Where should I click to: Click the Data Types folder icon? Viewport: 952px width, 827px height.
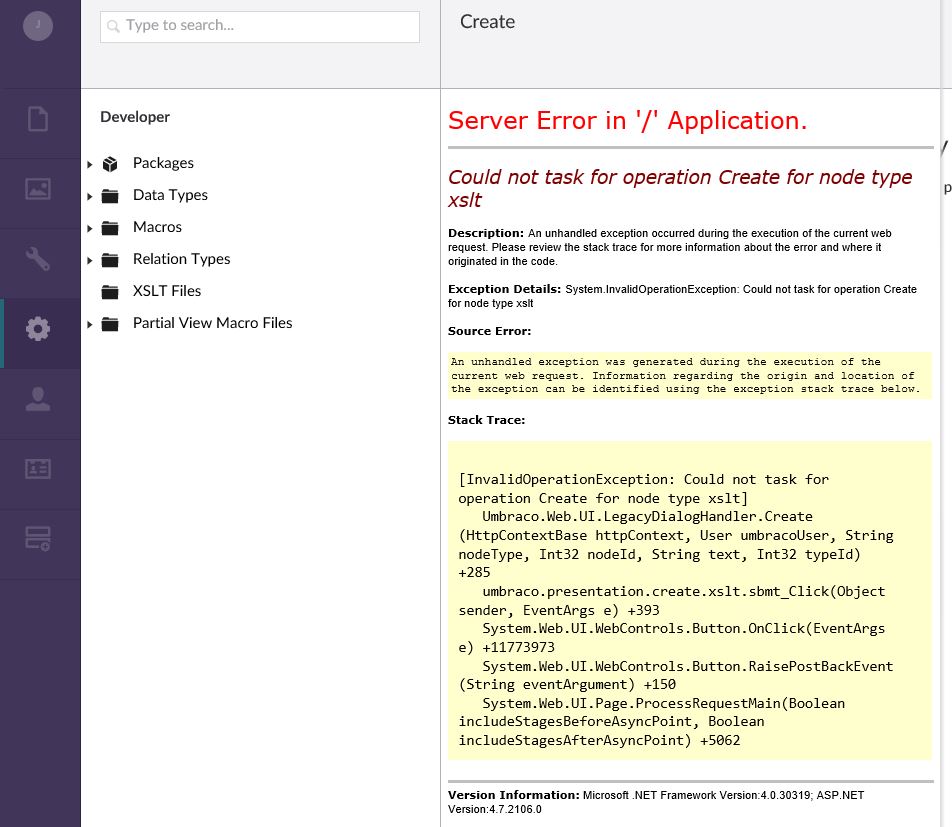[110, 196]
